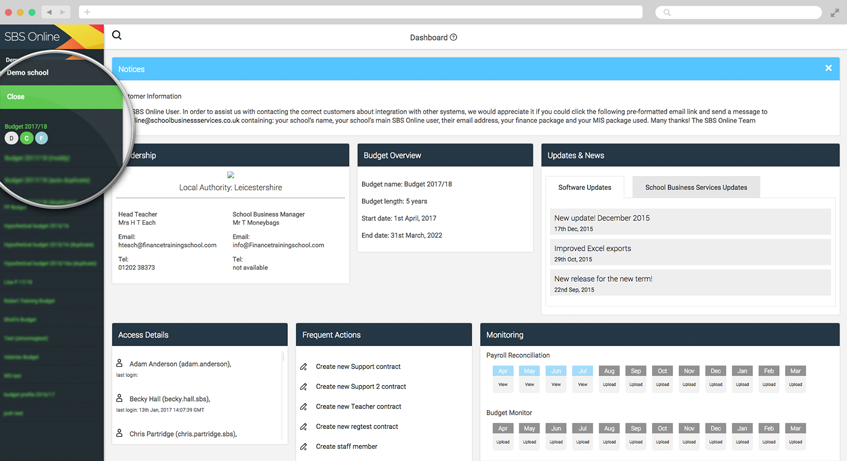Click the user icon next to Adam Anderson
Viewport: 847px width, 461px height.
coord(120,364)
